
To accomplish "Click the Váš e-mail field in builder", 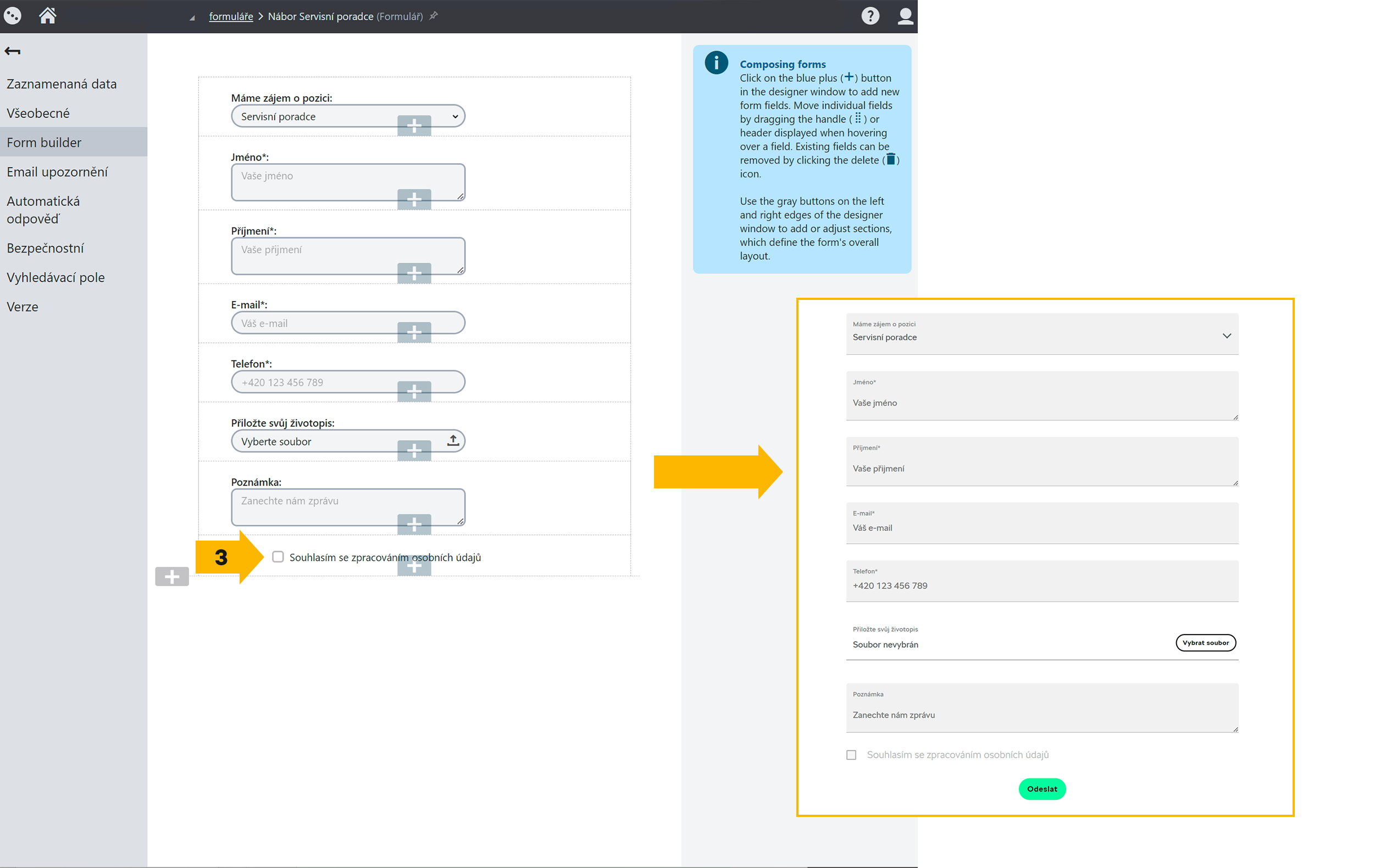I will pyautogui.click(x=348, y=322).
